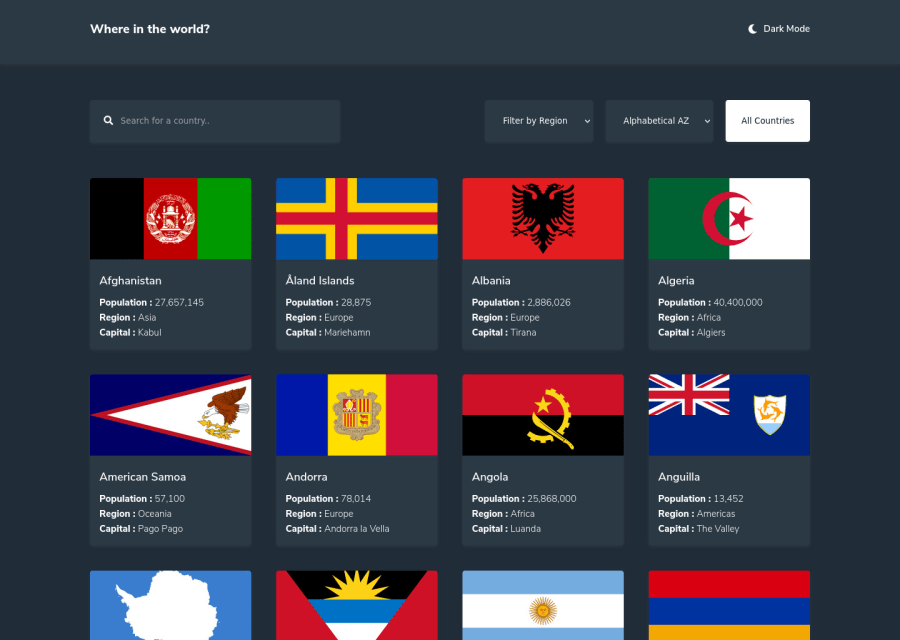Open the American Samoa flag image
This screenshot has width=900, height=640.
(170, 415)
